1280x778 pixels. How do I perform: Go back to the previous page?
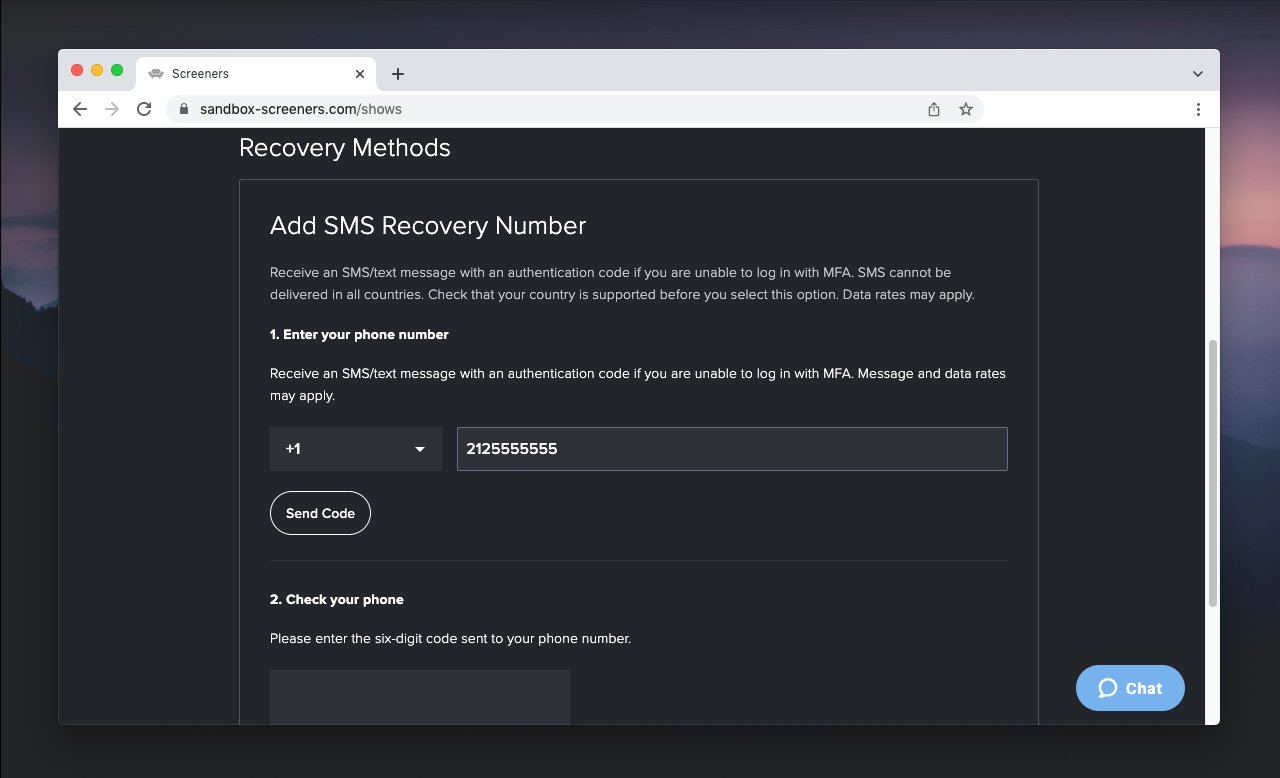(80, 109)
